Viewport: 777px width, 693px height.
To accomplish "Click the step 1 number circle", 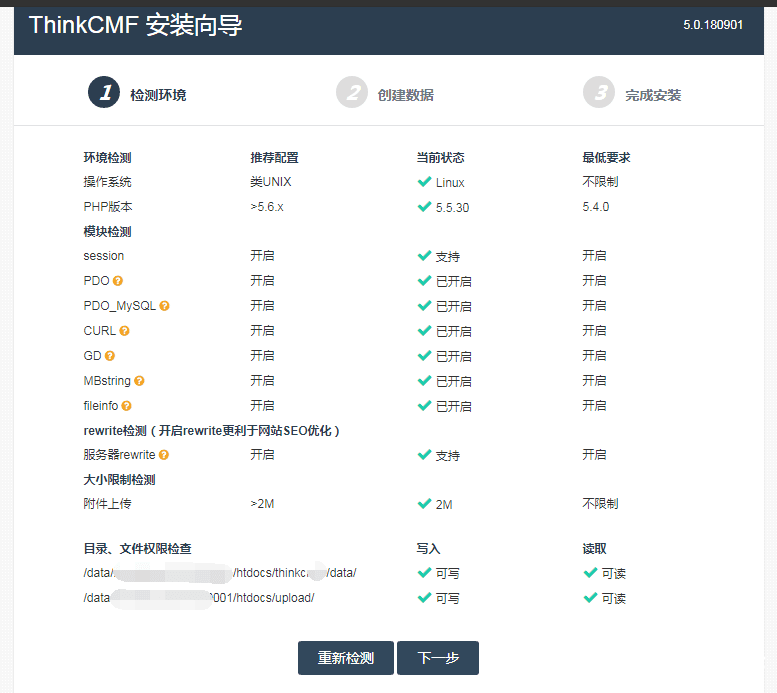I will [104, 92].
